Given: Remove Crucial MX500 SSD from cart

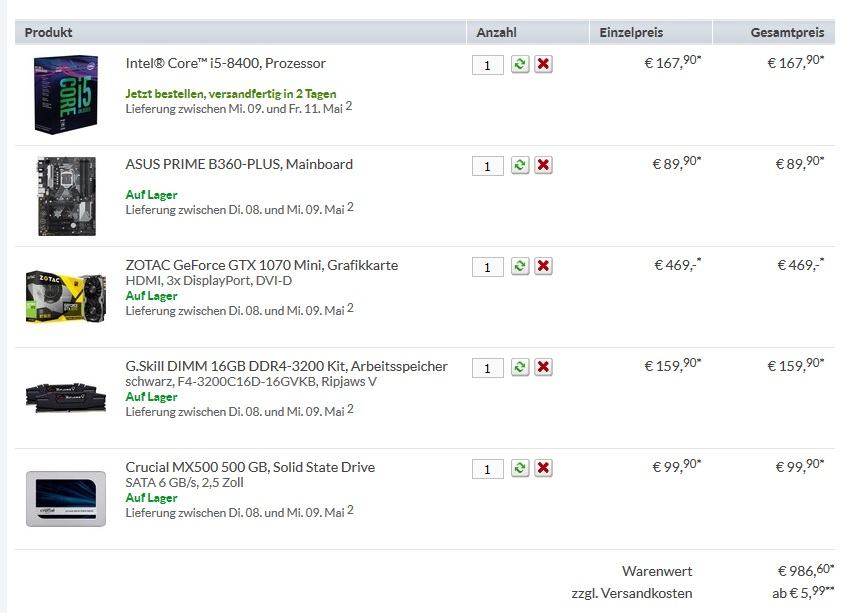Looking at the screenshot, I should pyautogui.click(x=543, y=468).
